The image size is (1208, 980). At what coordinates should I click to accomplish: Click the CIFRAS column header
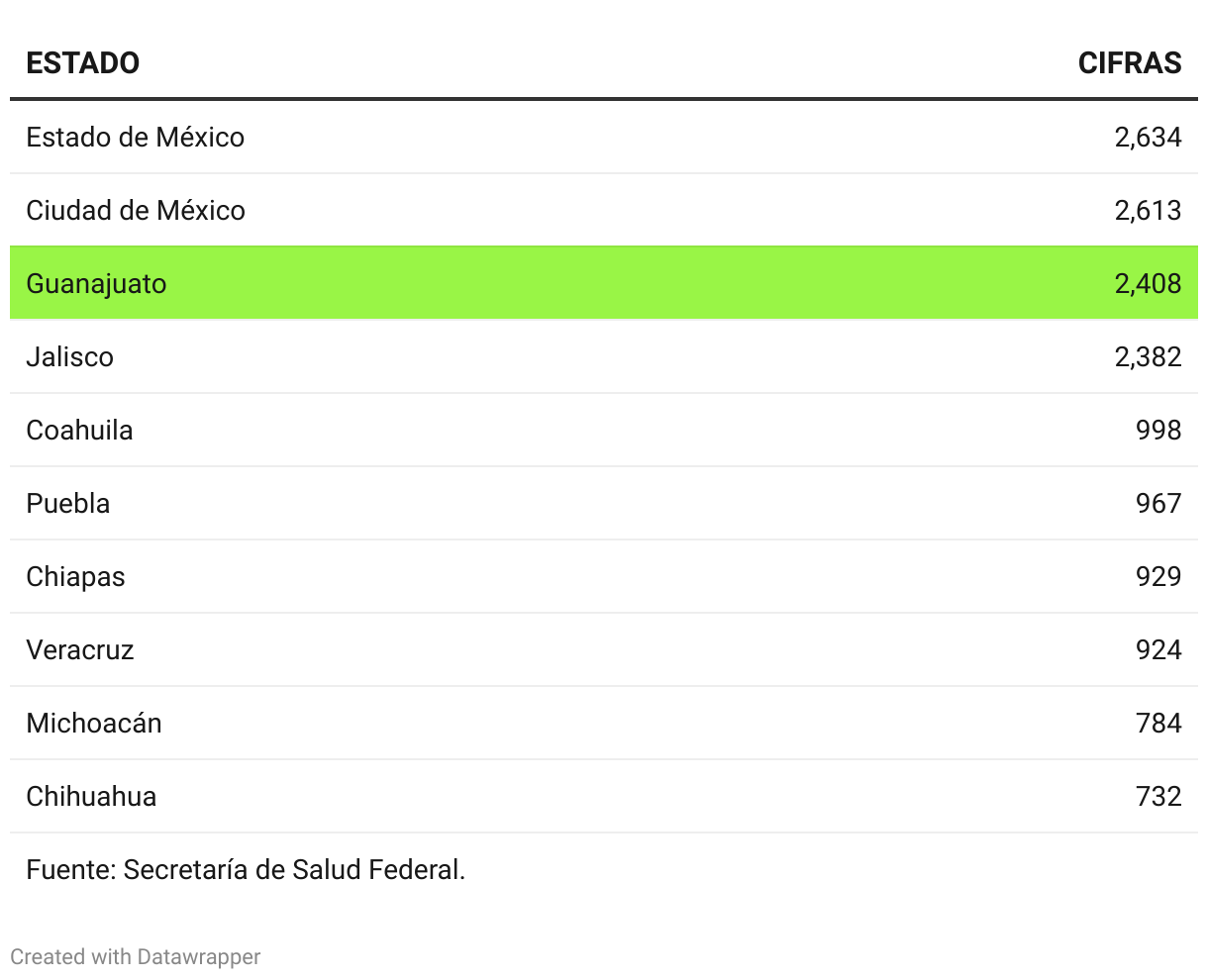pos(1129,63)
